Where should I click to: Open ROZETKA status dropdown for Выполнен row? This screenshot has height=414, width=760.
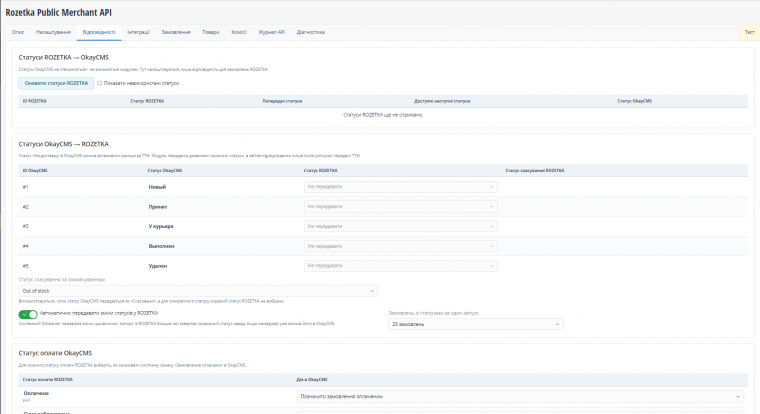(x=400, y=246)
